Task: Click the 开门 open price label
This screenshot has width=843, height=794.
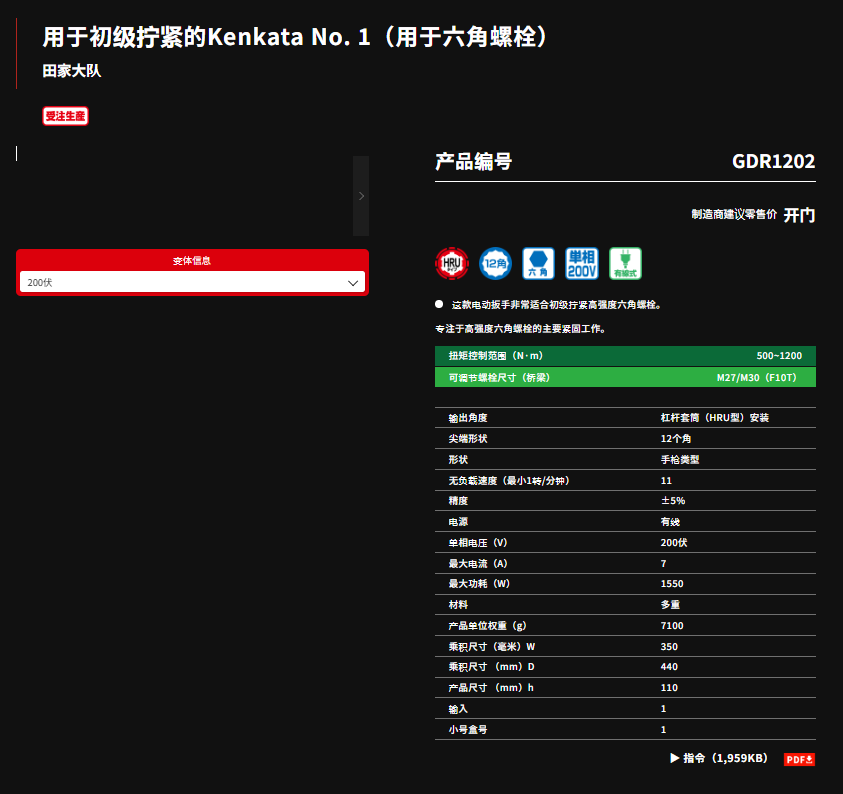Action: pyautogui.click(x=799, y=215)
